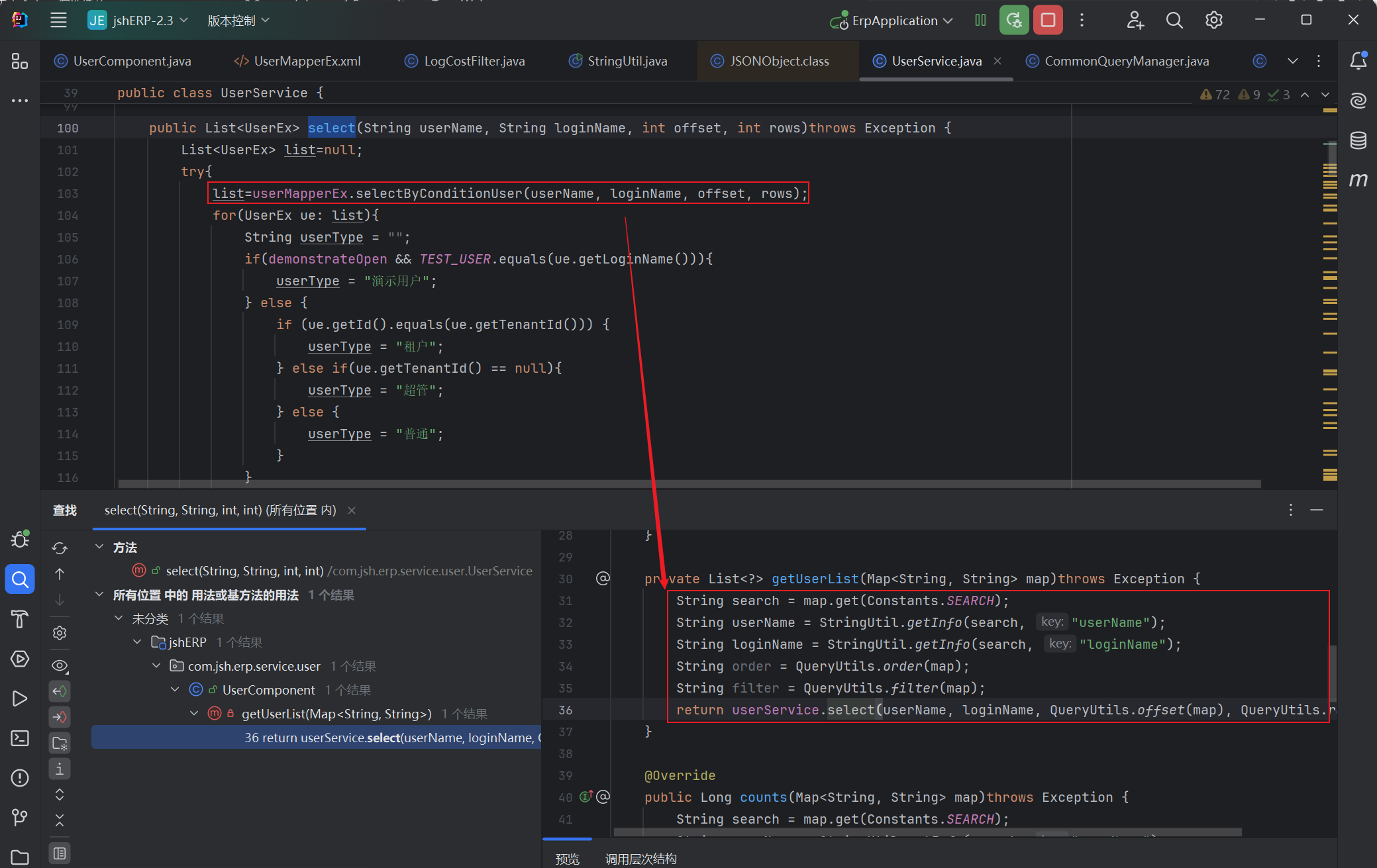This screenshot has width=1377, height=868.
Task: Open the Terminal tool window
Action: click(x=20, y=738)
